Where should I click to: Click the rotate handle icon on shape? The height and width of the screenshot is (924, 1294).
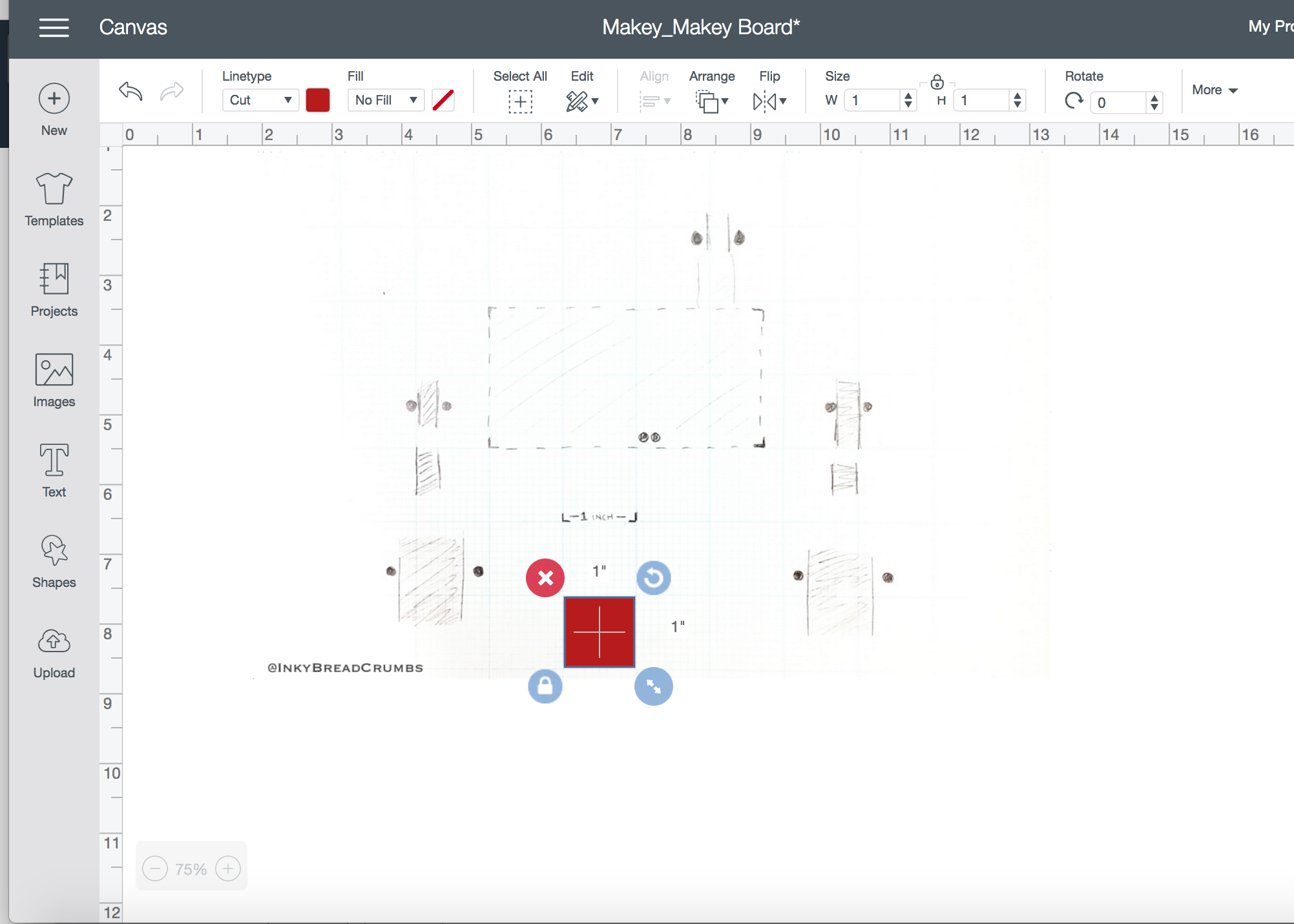(653, 577)
